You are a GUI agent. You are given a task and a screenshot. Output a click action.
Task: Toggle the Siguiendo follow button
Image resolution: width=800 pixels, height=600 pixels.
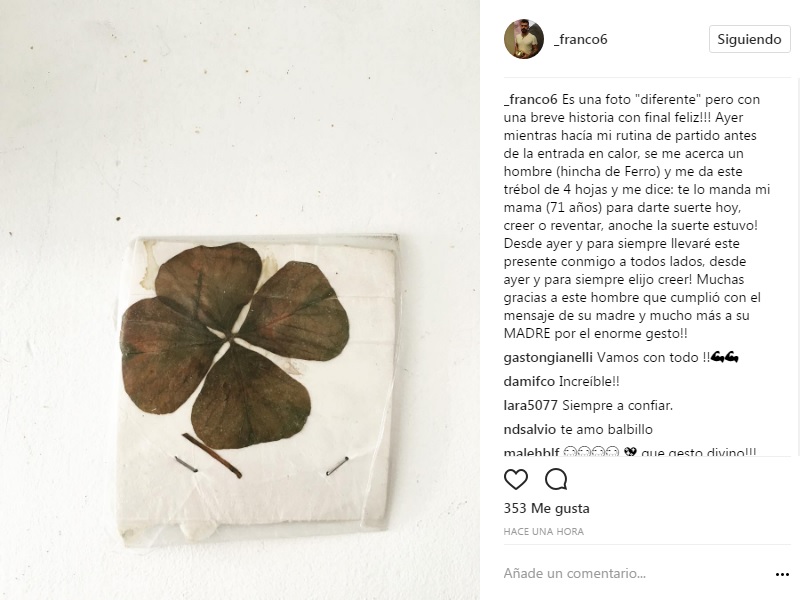coord(749,39)
